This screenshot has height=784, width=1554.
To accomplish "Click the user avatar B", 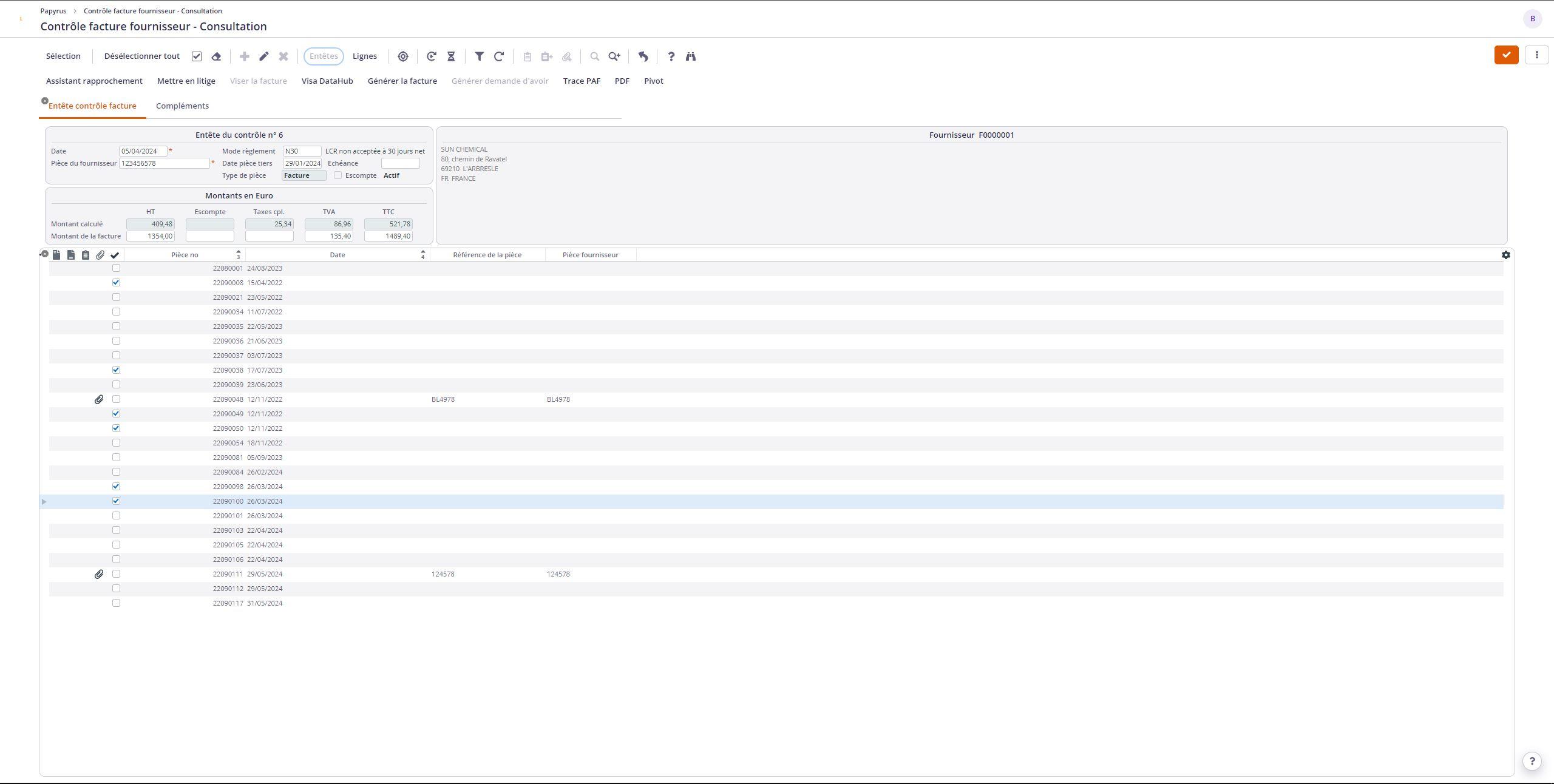I will pyautogui.click(x=1533, y=19).
